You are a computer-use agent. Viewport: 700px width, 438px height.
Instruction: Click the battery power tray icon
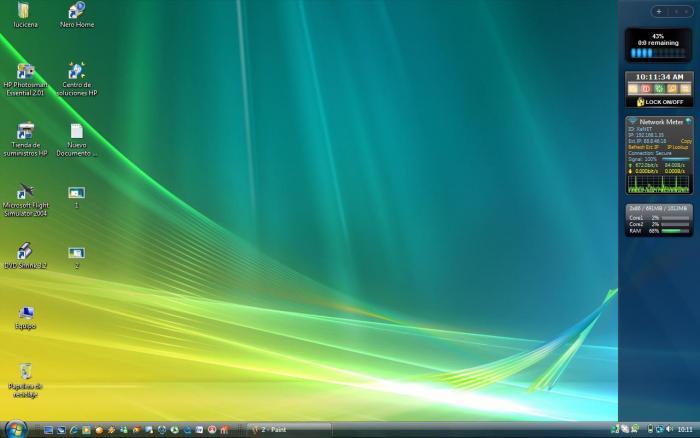650,429
